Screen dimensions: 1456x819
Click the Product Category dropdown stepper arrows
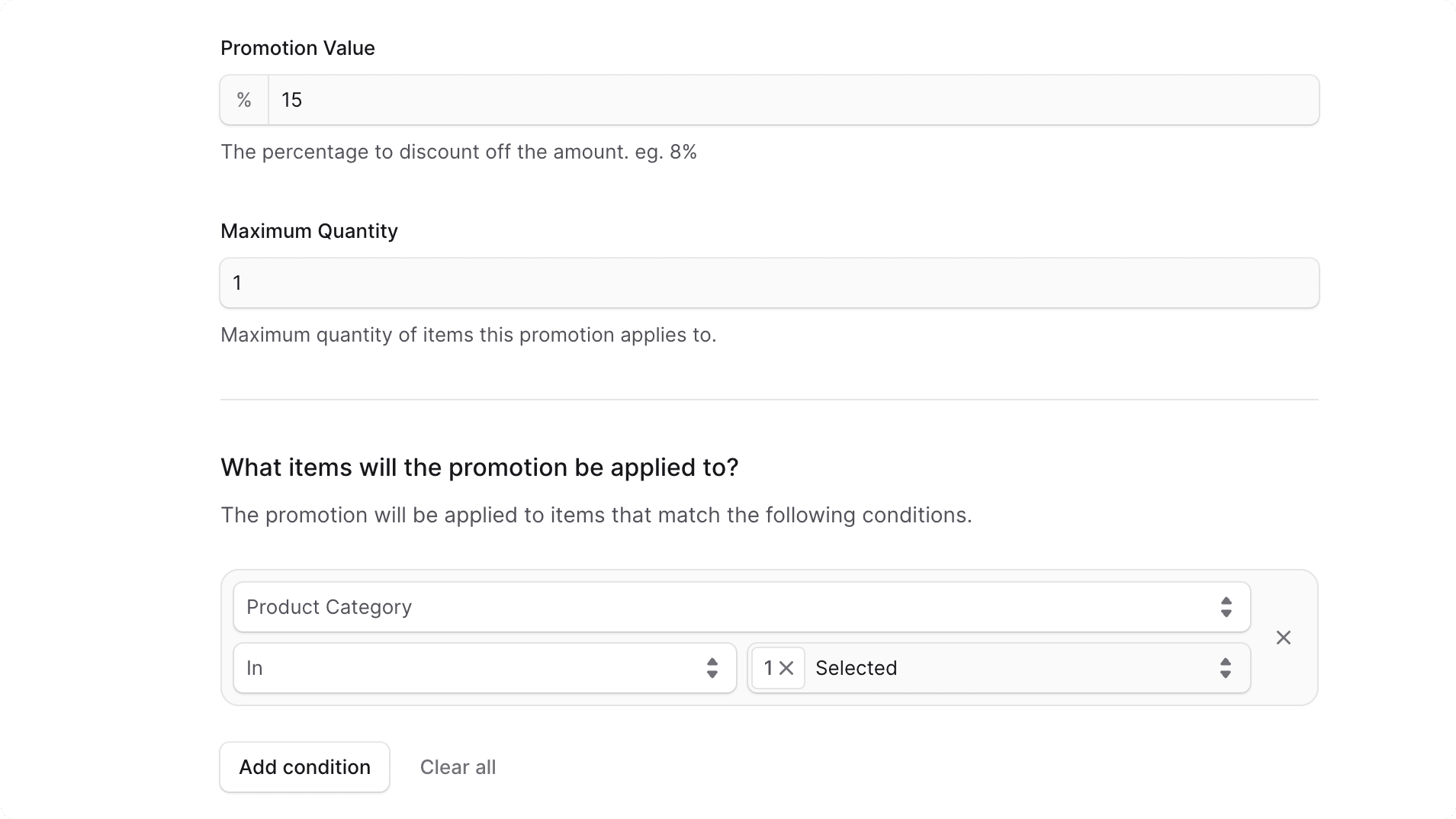pyautogui.click(x=1226, y=607)
